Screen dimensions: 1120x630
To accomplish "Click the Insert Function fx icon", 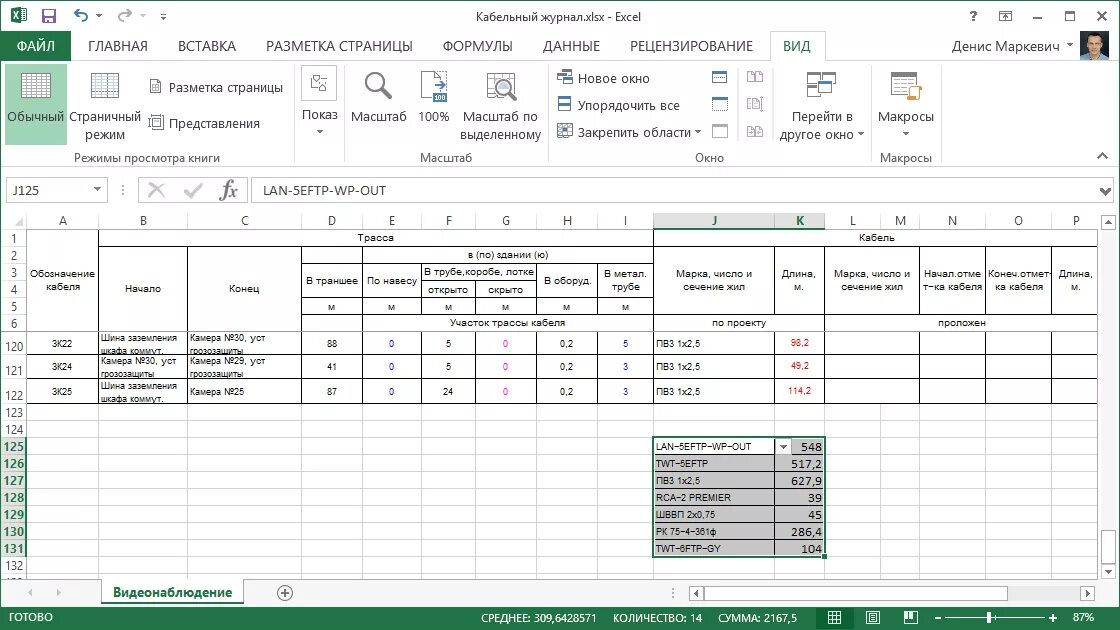I will 229,190.
